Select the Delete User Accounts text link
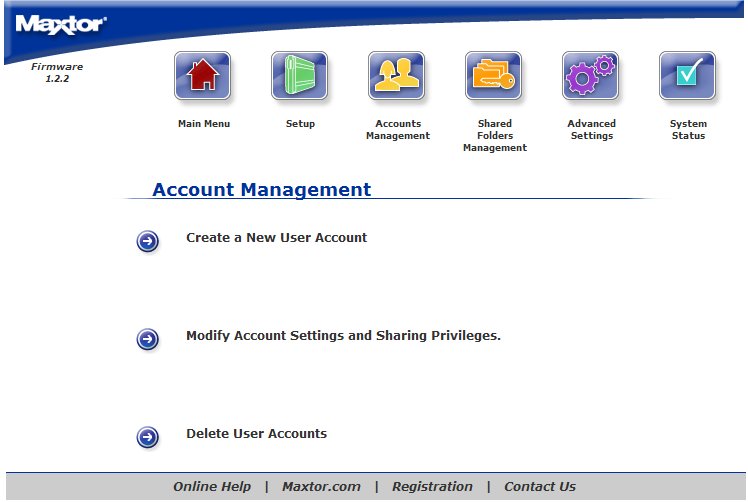Image resolution: width=748 pixels, height=502 pixels. click(256, 434)
